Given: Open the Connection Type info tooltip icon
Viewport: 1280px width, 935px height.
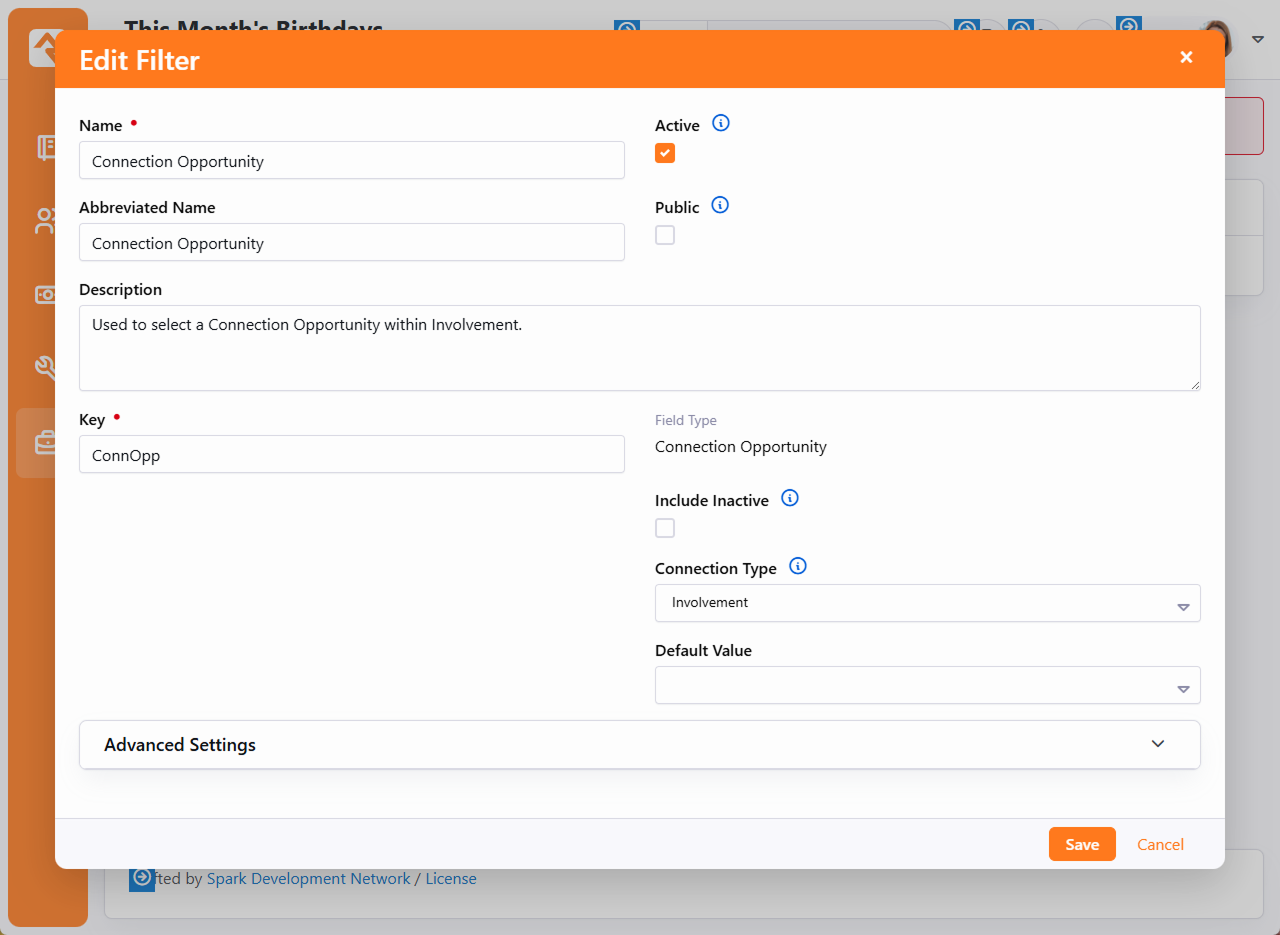Looking at the screenshot, I should click(797, 567).
